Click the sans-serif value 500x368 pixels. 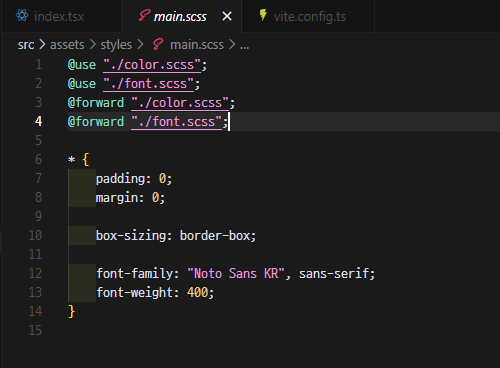point(334,274)
